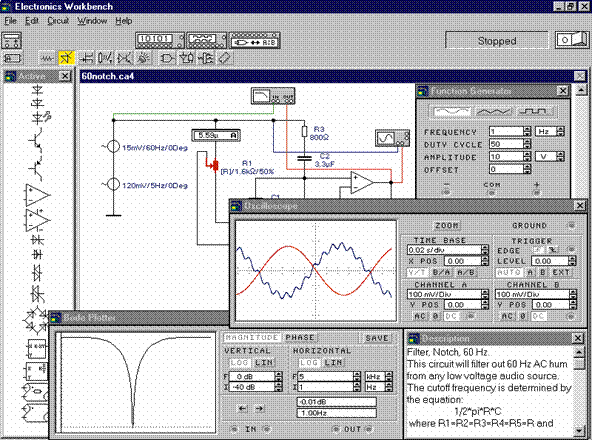The image size is (592, 440).
Task: Click the oscilloscope instrument on circuit
Action: (393, 138)
